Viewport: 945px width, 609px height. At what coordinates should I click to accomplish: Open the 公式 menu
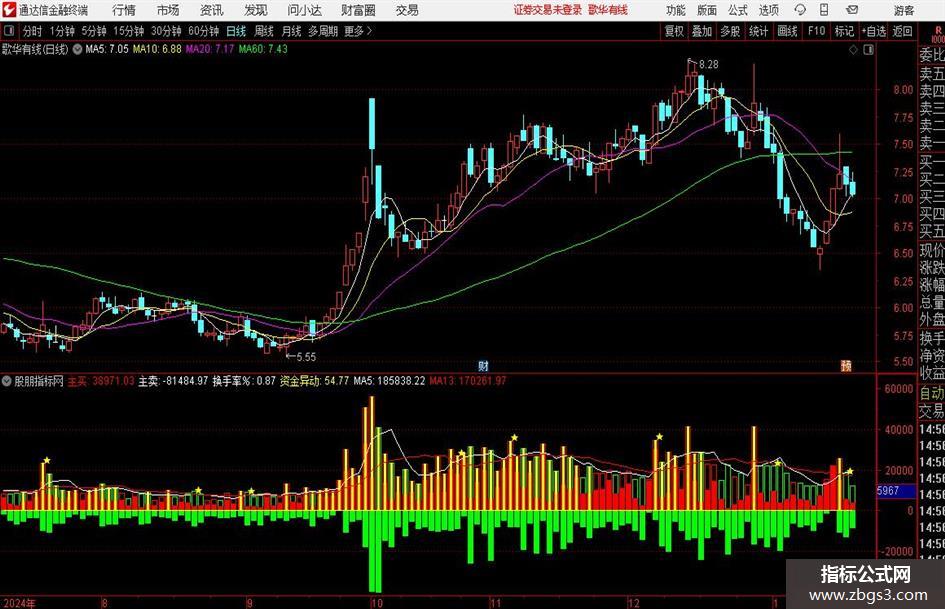738,10
